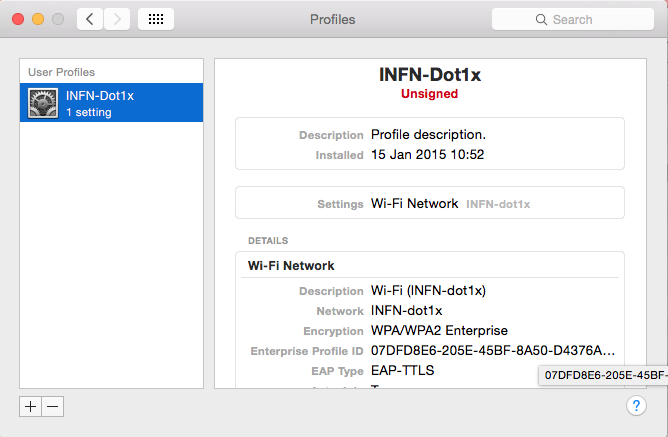Click the 'Encryption' field label
Screen dimensions: 668x437
(333, 331)
